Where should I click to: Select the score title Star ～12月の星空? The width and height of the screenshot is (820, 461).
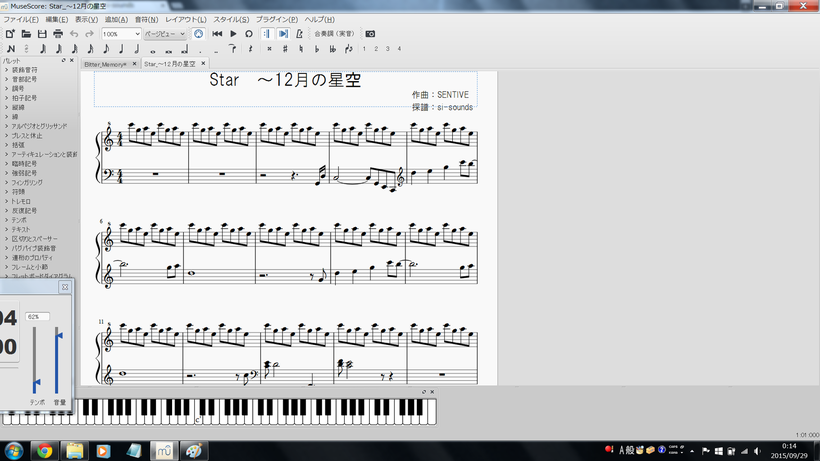(285, 80)
